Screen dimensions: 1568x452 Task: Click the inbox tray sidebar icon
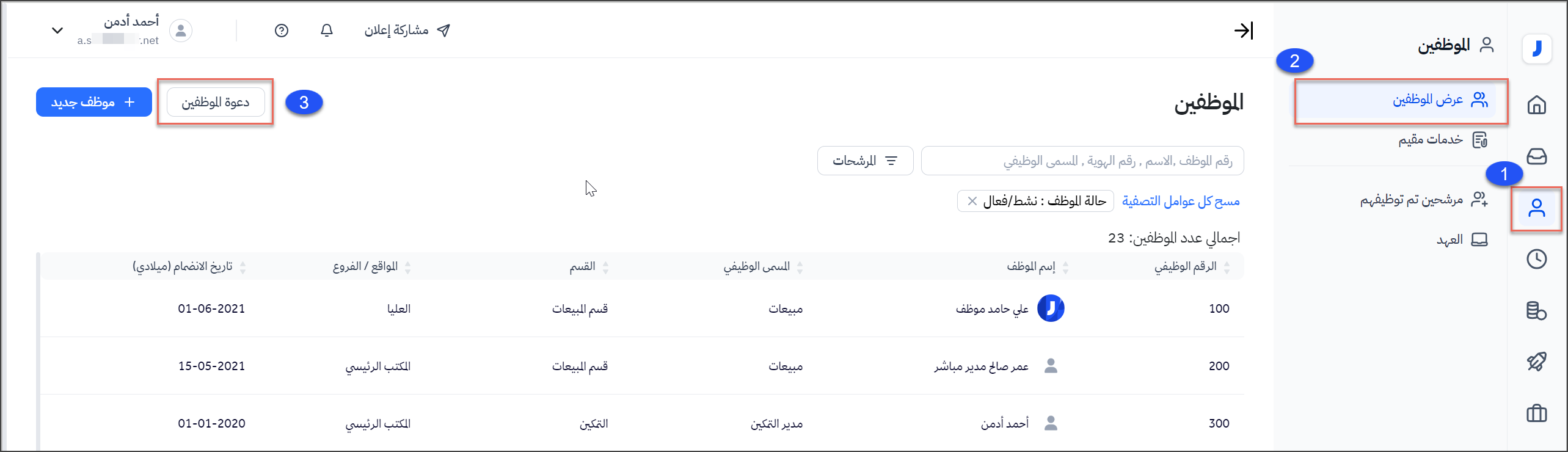pyautogui.click(x=1536, y=157)
